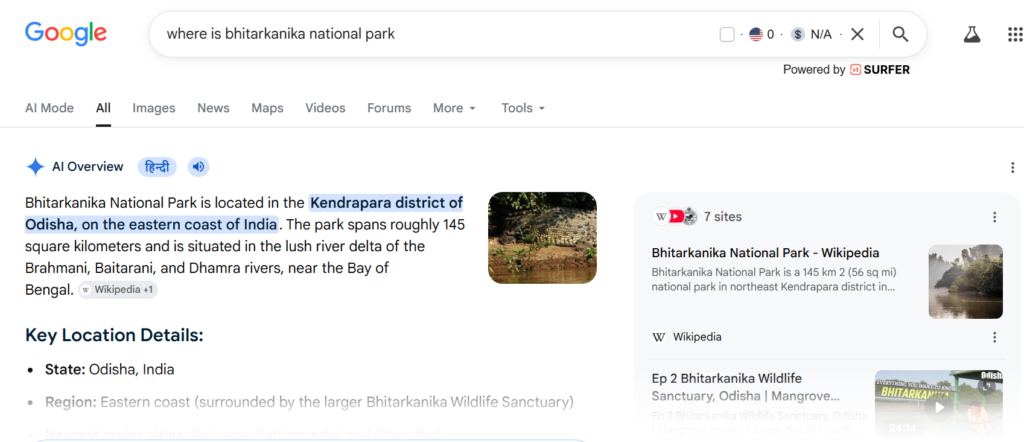Screen dimensions: 1024x442
Task: Open the 7 sites panel three-dot menu
Action: click(x=994, y=217)
